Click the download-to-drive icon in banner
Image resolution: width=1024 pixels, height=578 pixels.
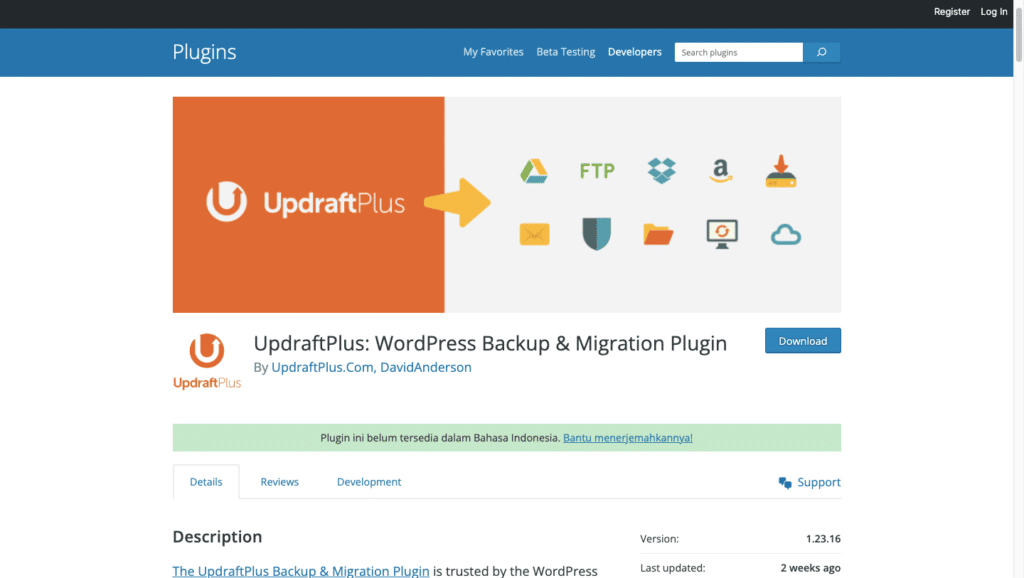coord(781,171)
